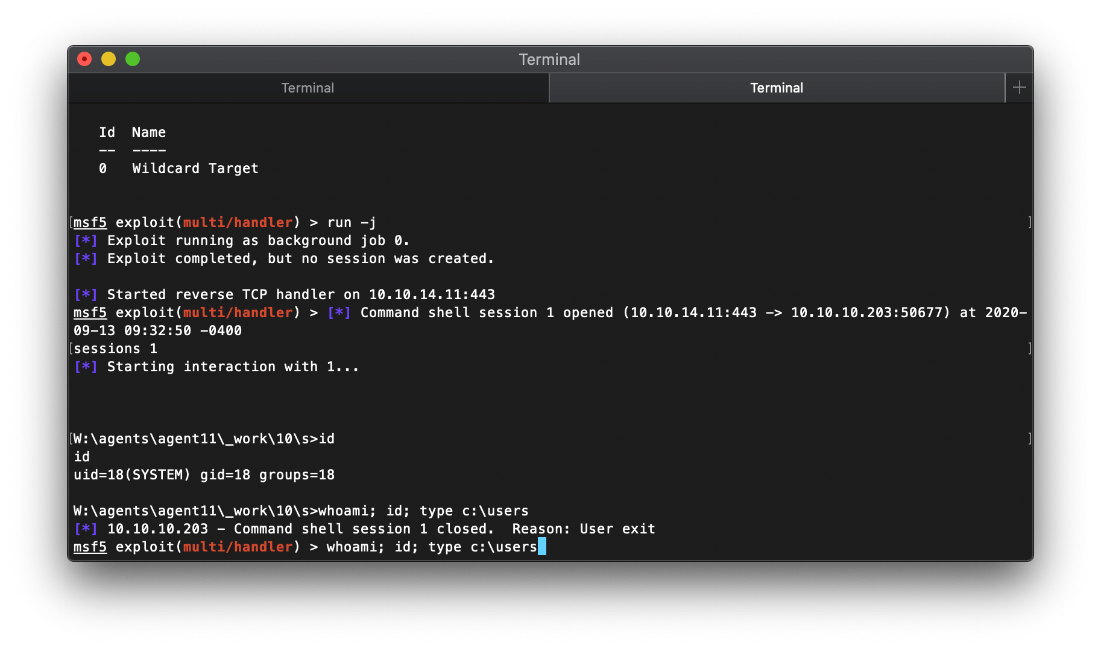Maximize the Terminal window with green button
The image size is (1101, 650).
pos(132,59)
